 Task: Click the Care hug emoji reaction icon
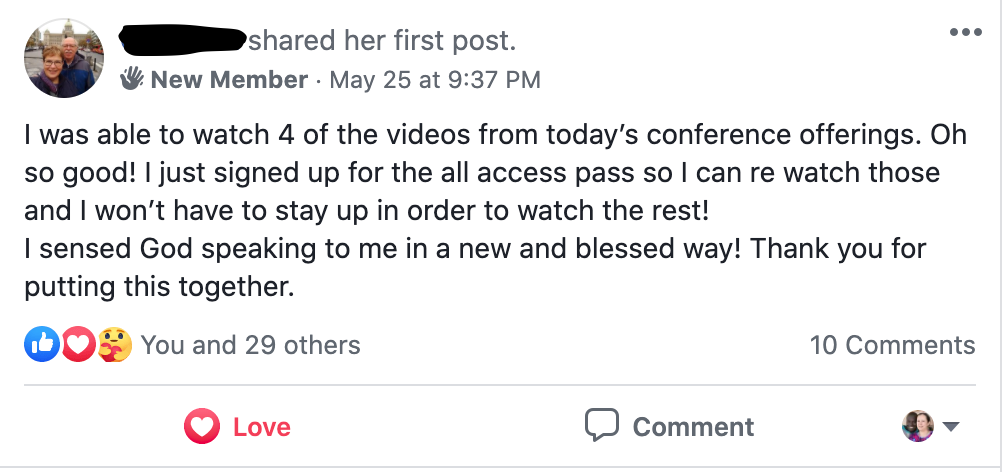[112, 345]
